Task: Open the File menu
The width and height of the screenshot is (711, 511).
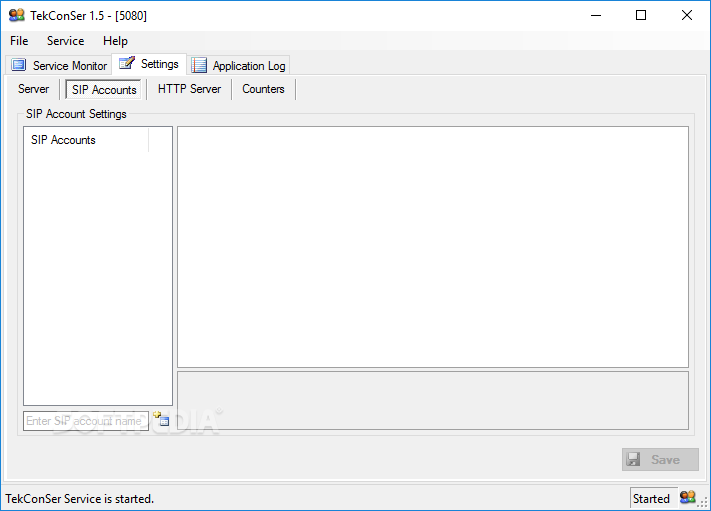Action: (x=19, y=41)
